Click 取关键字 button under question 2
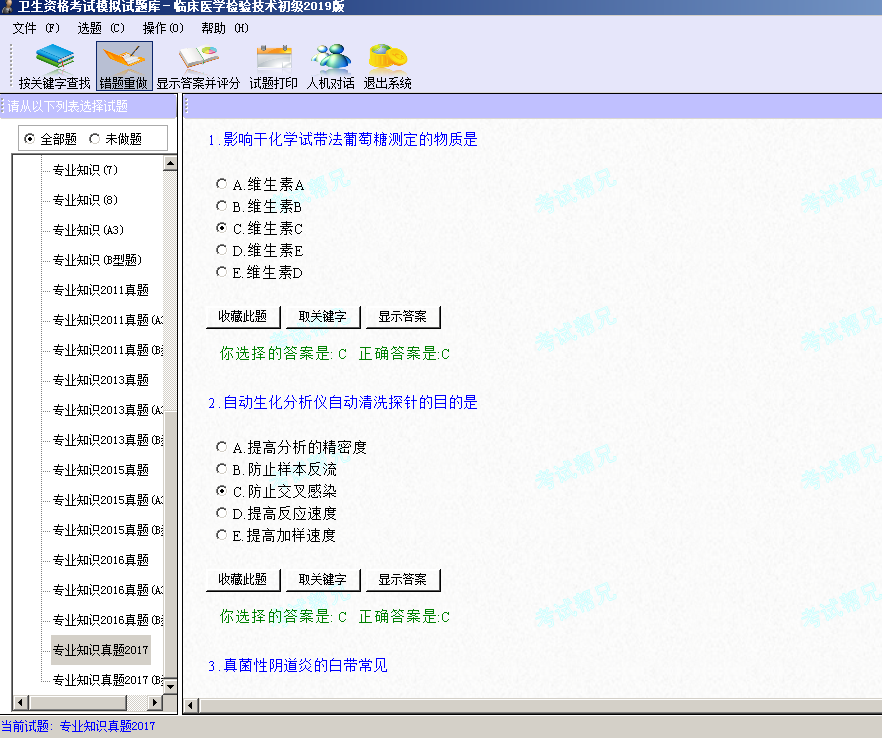This screenshot has width=882, height=739. click(323, 580)
